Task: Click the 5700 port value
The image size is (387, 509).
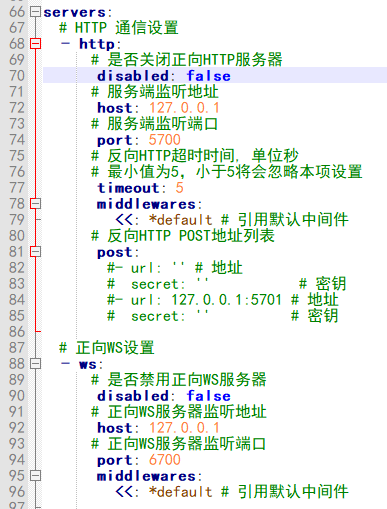Action: [165, 140]
